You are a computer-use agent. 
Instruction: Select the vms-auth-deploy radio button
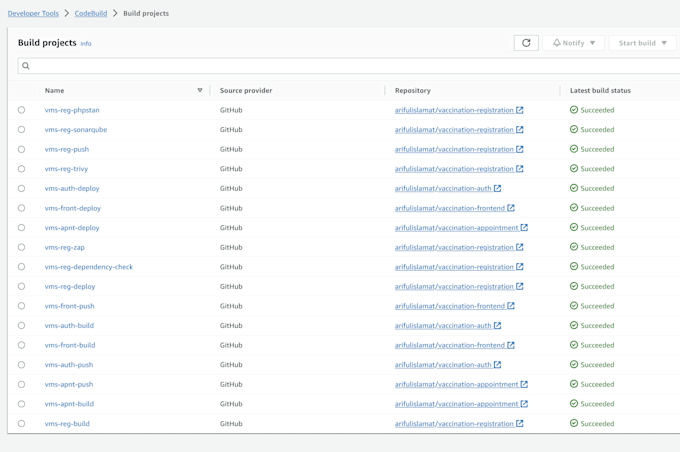point(21,188)
